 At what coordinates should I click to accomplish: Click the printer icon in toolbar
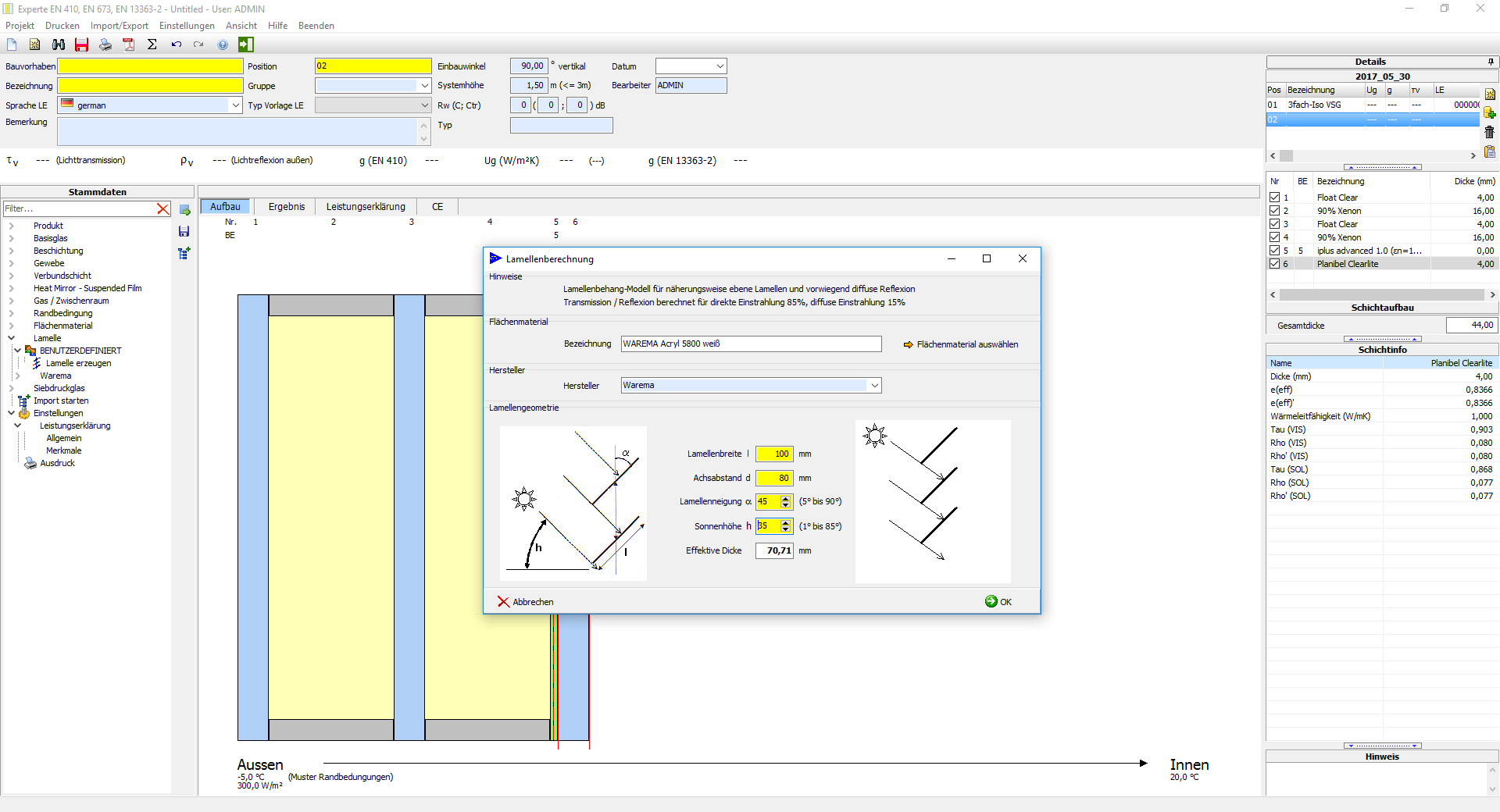pyautogui.click(x=105, y=45)
